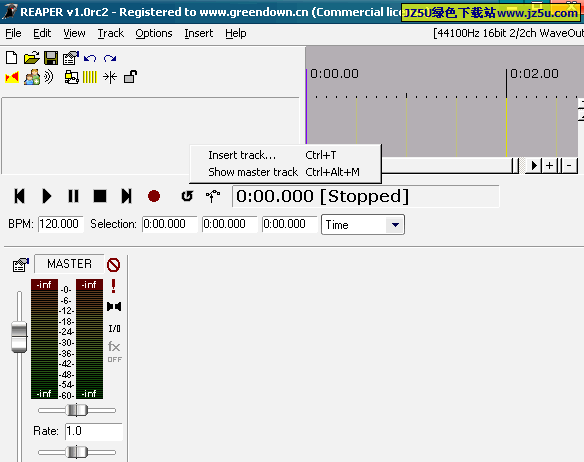Click the MASTER name button
The image size is (584, 462).
(x=69, y=264)
